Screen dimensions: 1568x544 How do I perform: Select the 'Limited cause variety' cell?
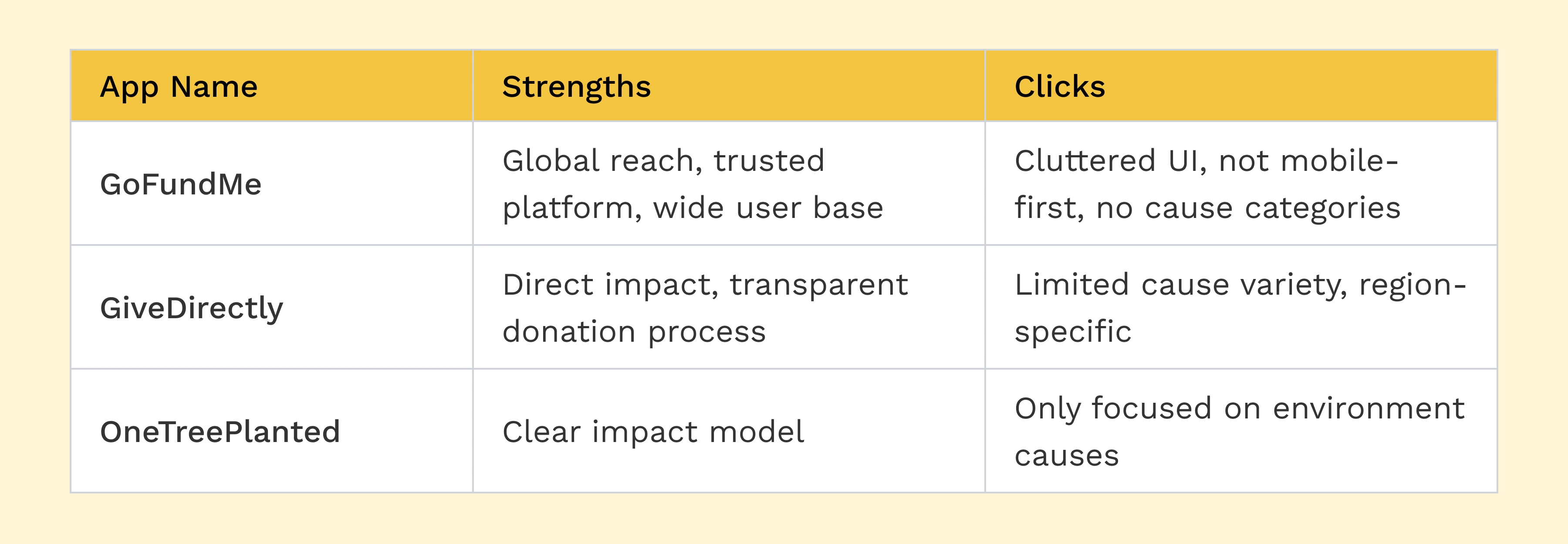coord(1239,308)
